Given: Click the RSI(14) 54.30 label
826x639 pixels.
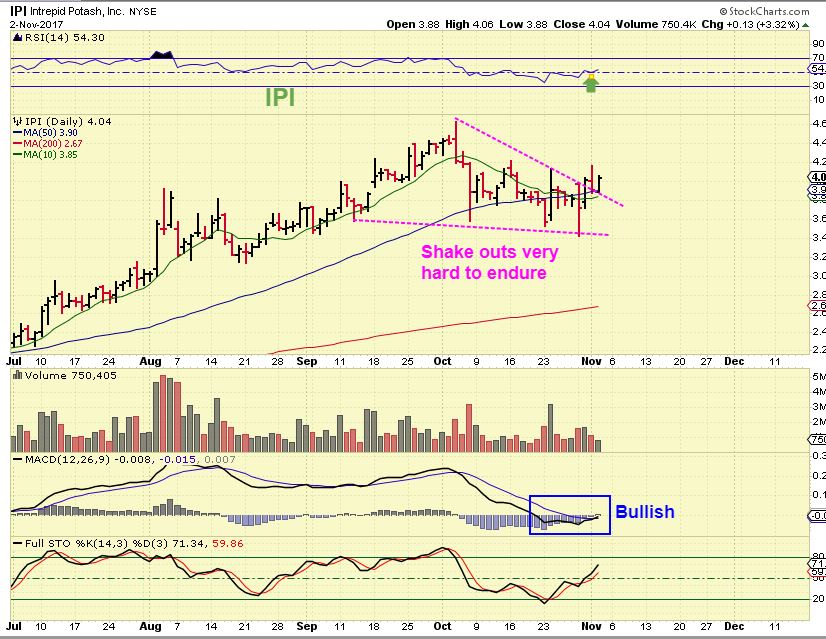Looking at the screenshot, I should [64, 37].
